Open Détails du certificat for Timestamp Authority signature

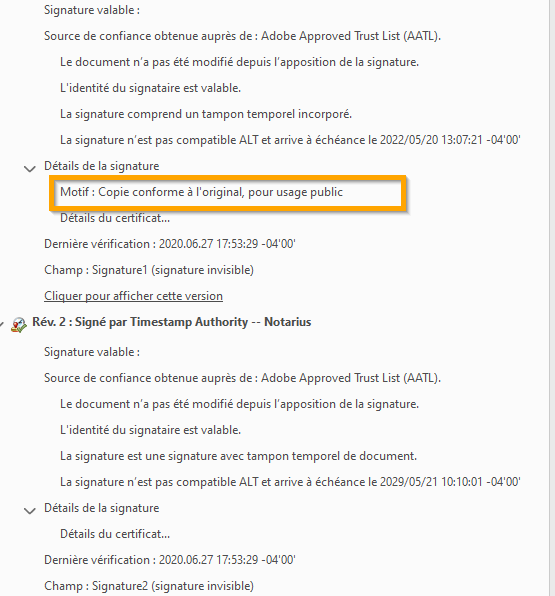(115, 534)
